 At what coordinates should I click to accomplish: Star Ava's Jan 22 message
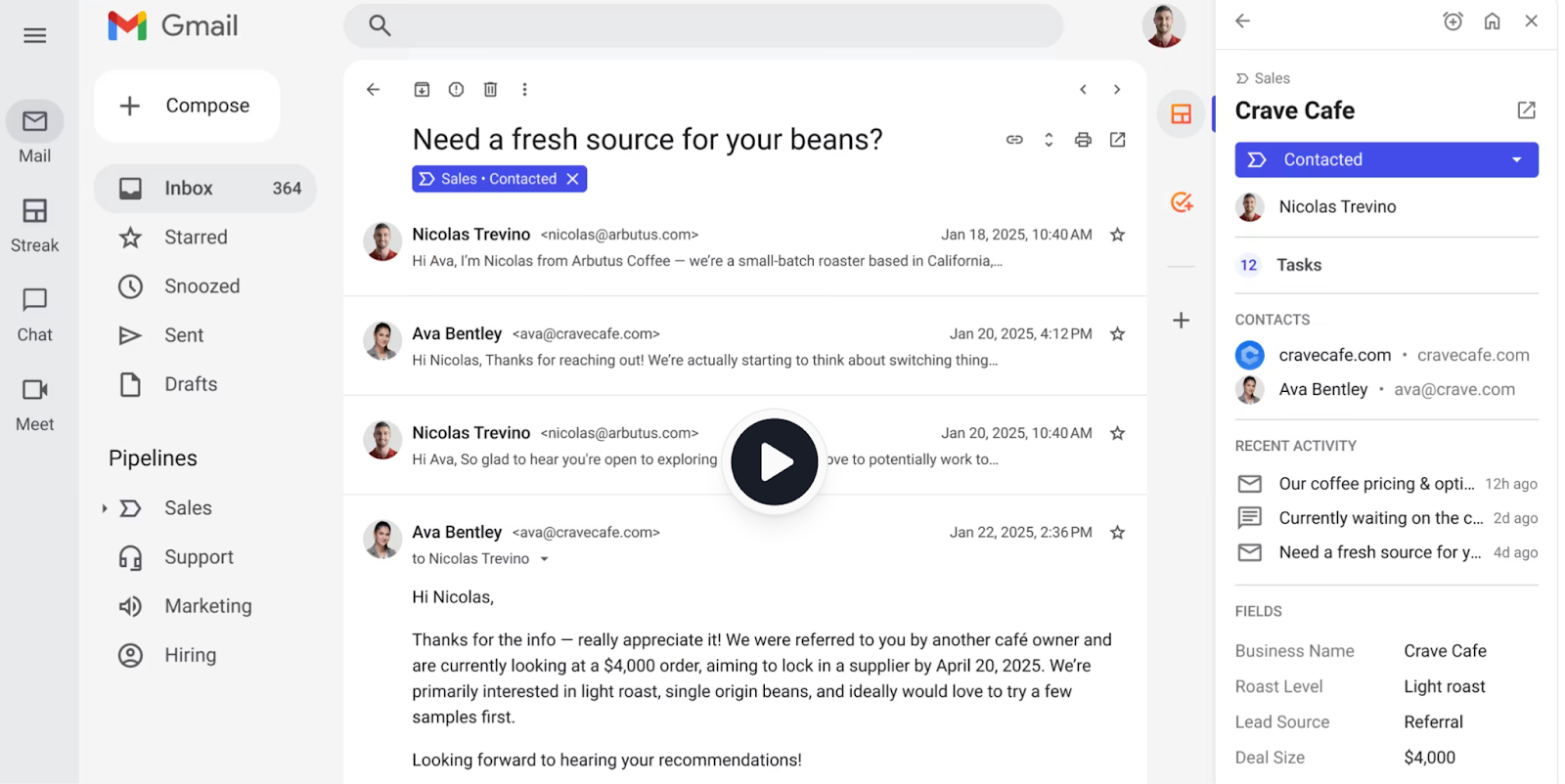tap(1117, 533)
